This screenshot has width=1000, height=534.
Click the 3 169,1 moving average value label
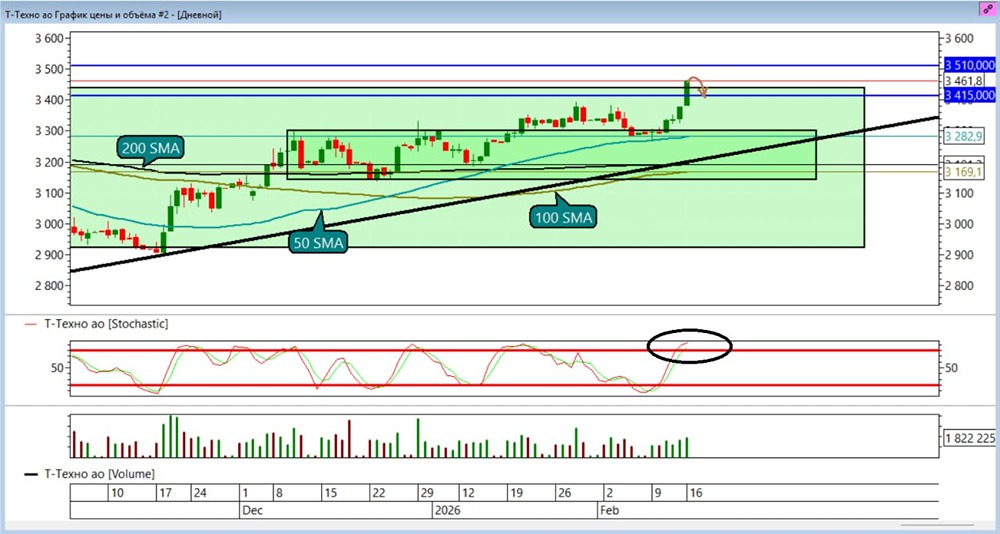click(x=964, y=172)
